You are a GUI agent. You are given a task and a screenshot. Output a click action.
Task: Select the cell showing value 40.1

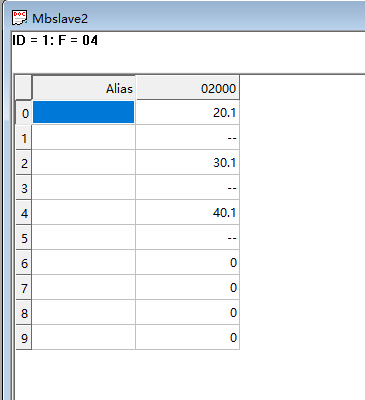[187, 212]
